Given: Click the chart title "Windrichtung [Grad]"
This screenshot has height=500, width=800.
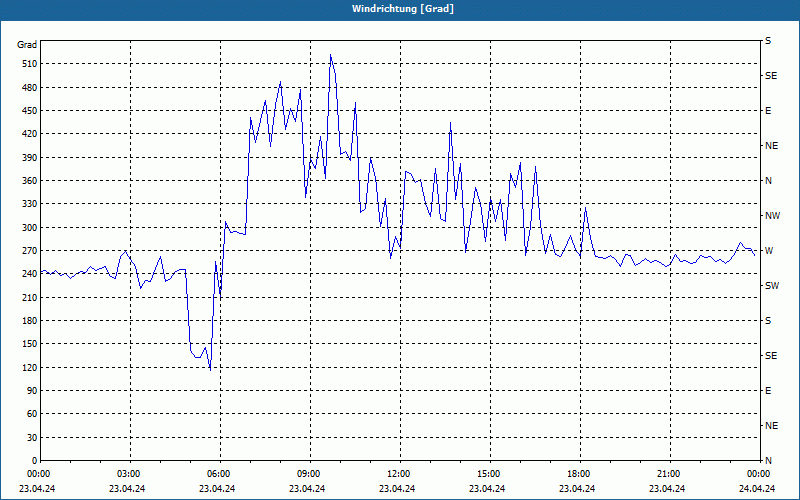Looking at the screenshot, I should [403, 9].
